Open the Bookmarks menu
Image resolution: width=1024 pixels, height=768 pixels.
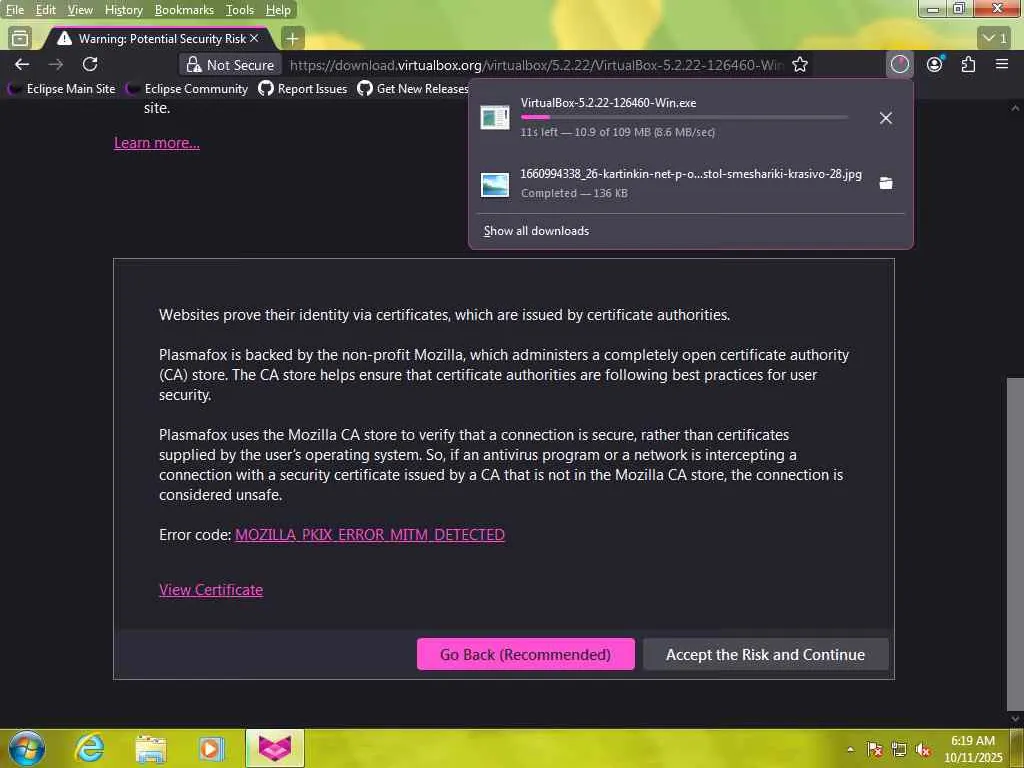(184, 10)
